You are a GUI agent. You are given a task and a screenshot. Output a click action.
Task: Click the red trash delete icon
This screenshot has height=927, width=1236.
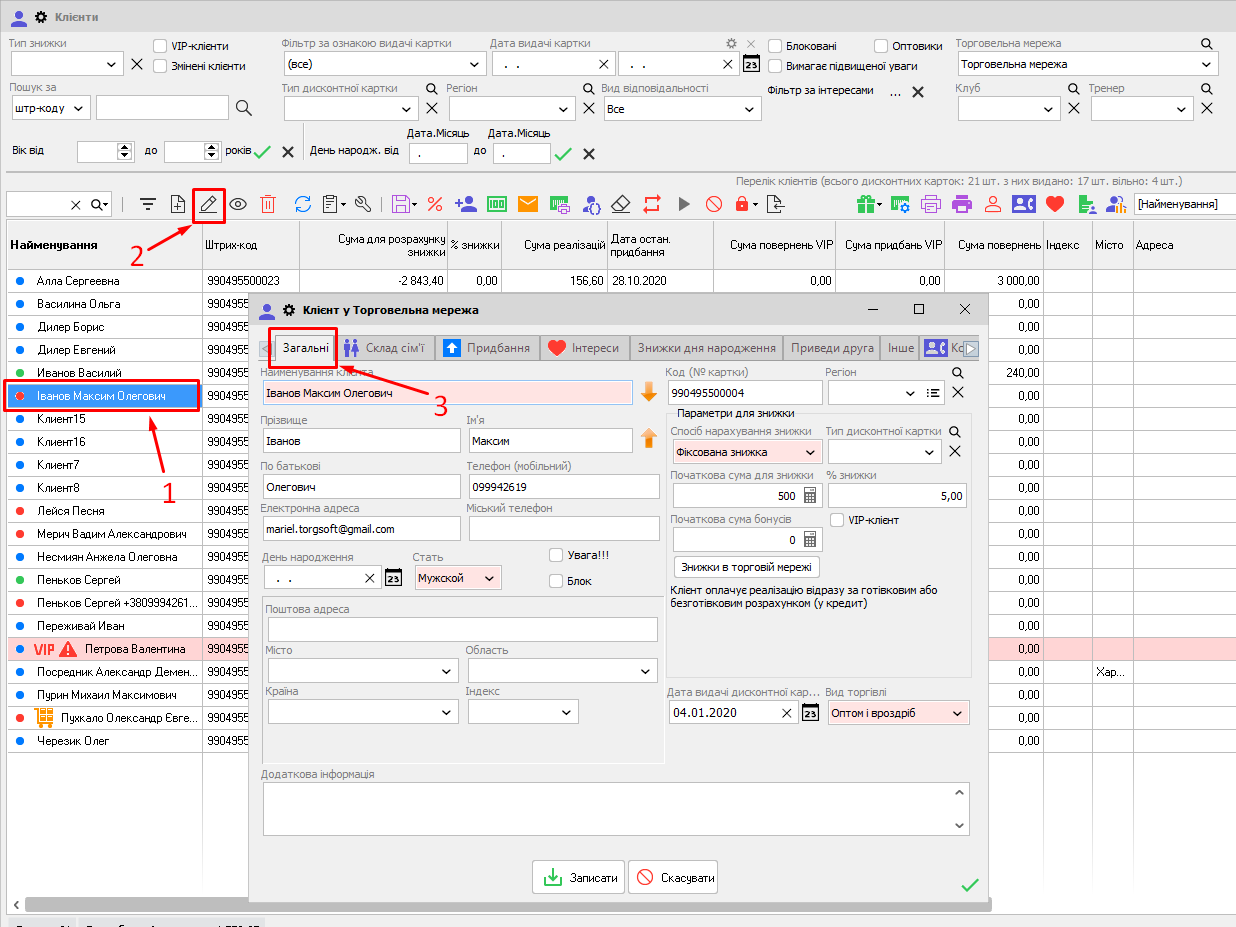268,204
